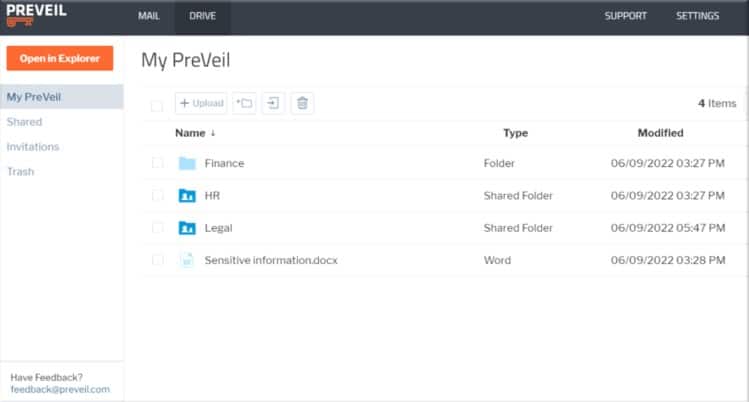Click the Upload button
Screen dimensions: 749x402
pos(201,103)
